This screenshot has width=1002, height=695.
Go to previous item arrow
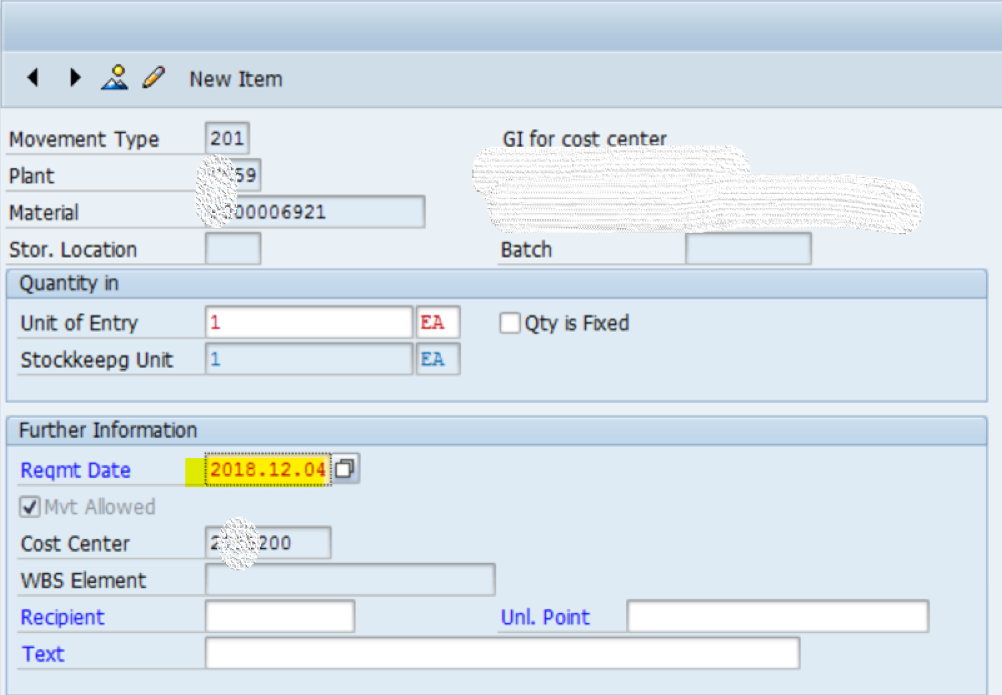click(33, 78)
